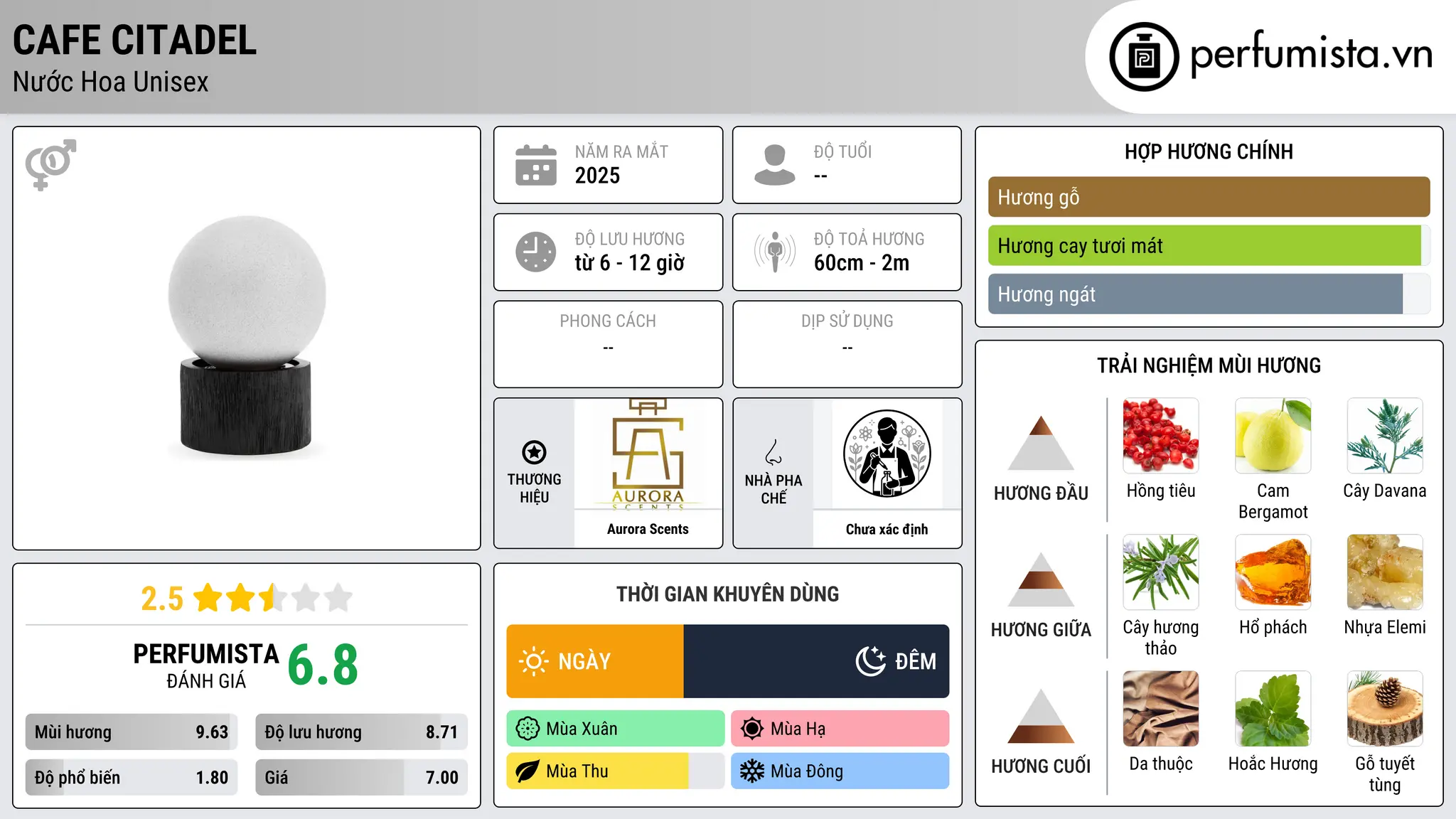This screenshot has height=819, width=1456.
Task: Click the perfumista.vn bottle logo icon
Action: 1144,57
